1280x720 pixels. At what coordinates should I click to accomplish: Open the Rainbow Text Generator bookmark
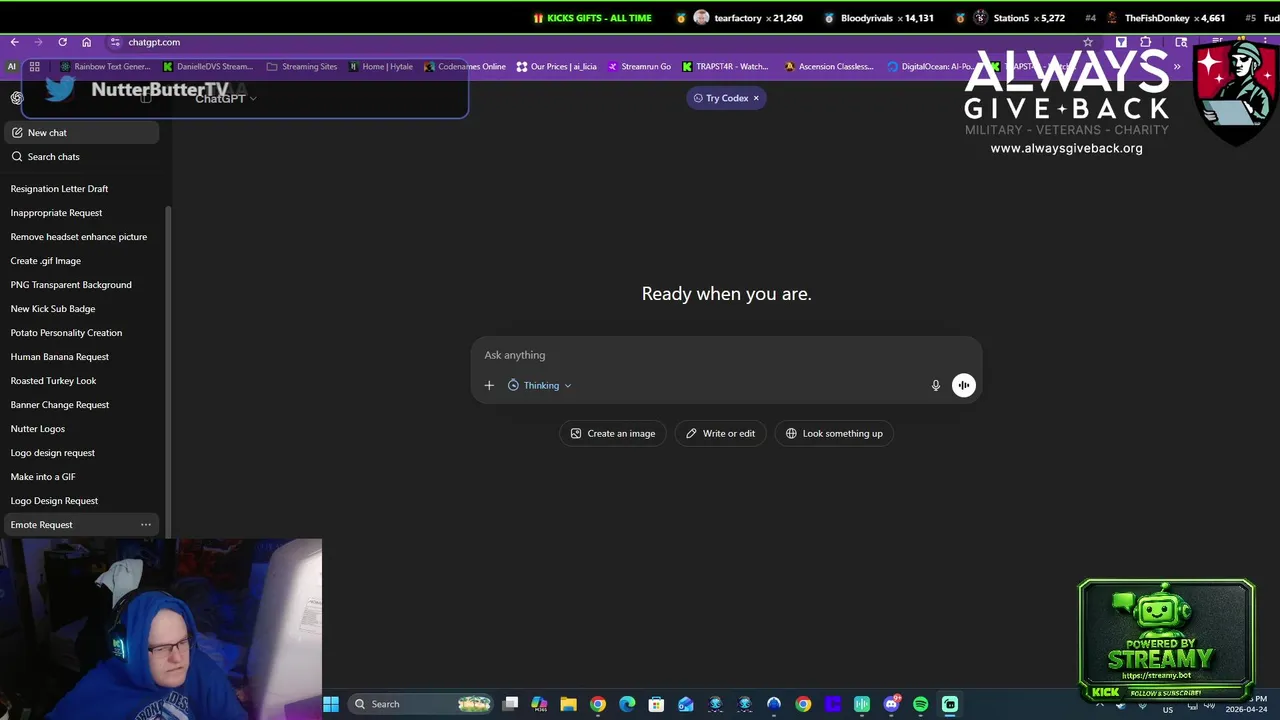pyautogui.click(x=106, y=67)
